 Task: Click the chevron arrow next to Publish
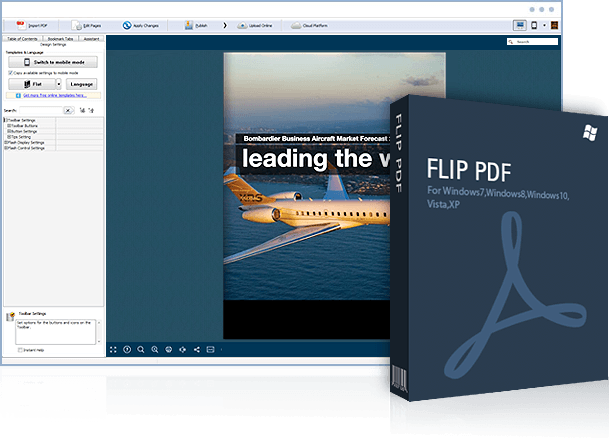225,25
